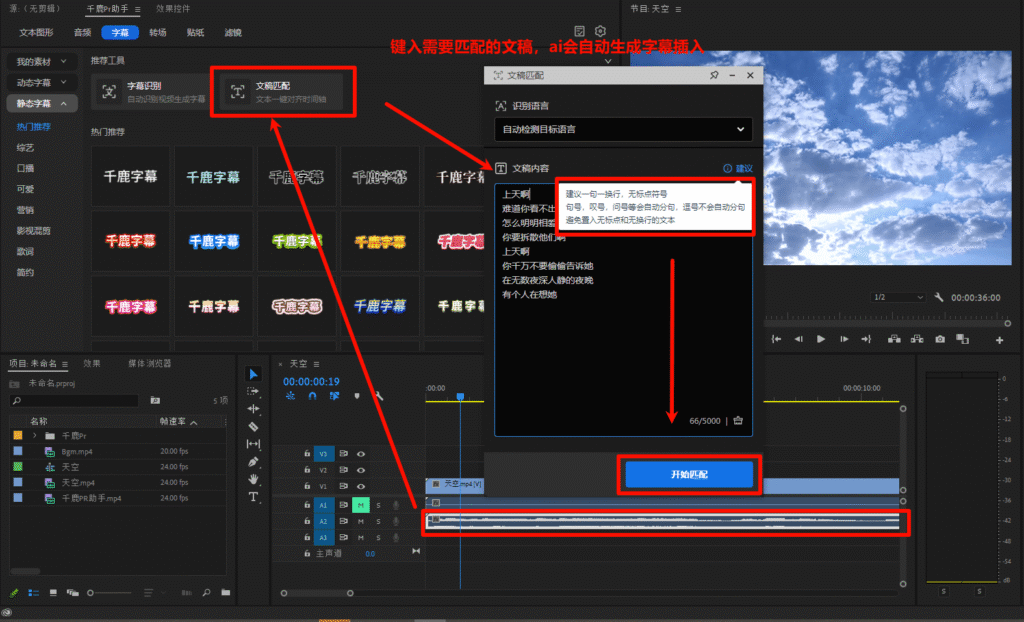The image size is (1024, 622).
Task: Open the 自动检测目标语言 language dropdown
Action: (x=623, y=129)
